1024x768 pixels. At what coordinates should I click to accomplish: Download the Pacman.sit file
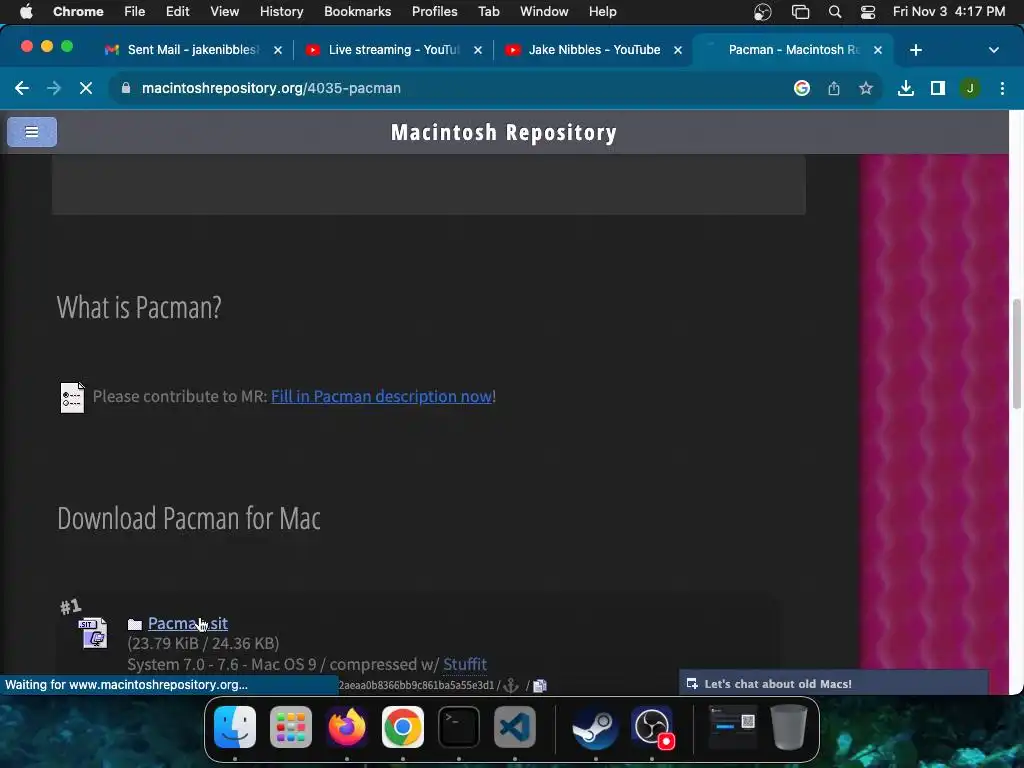click(x=187, y=624)
